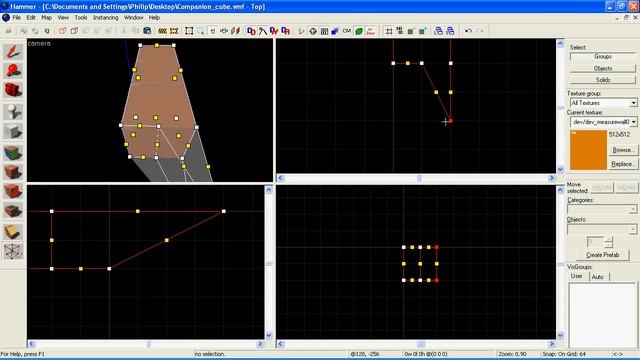640x360 pixels.
Task: Click the edit cordon bounds icon
Action: pos(174,31)
